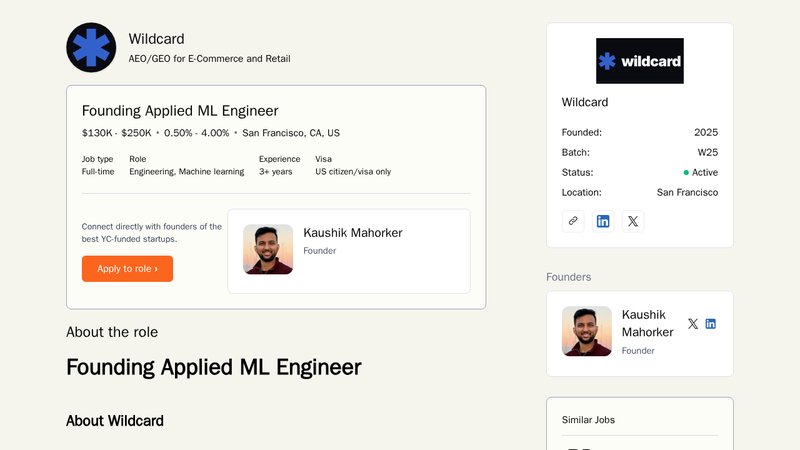Click the wildcard banner logo image
Screen dimensions: 800x450
point(640,61)
